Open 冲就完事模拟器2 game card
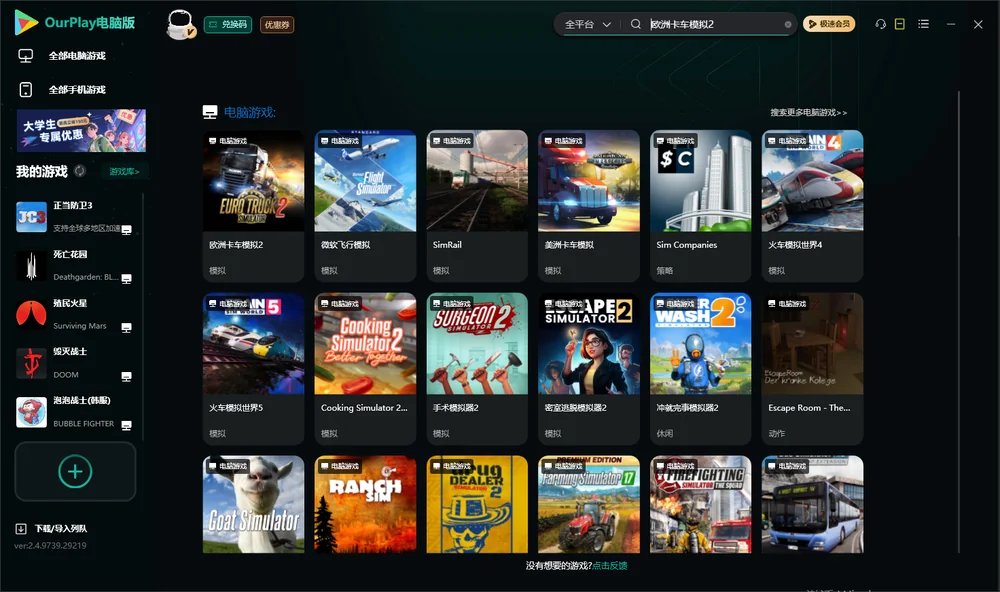The height and width of the screenshot is (592, 1000). coord(701,369)
